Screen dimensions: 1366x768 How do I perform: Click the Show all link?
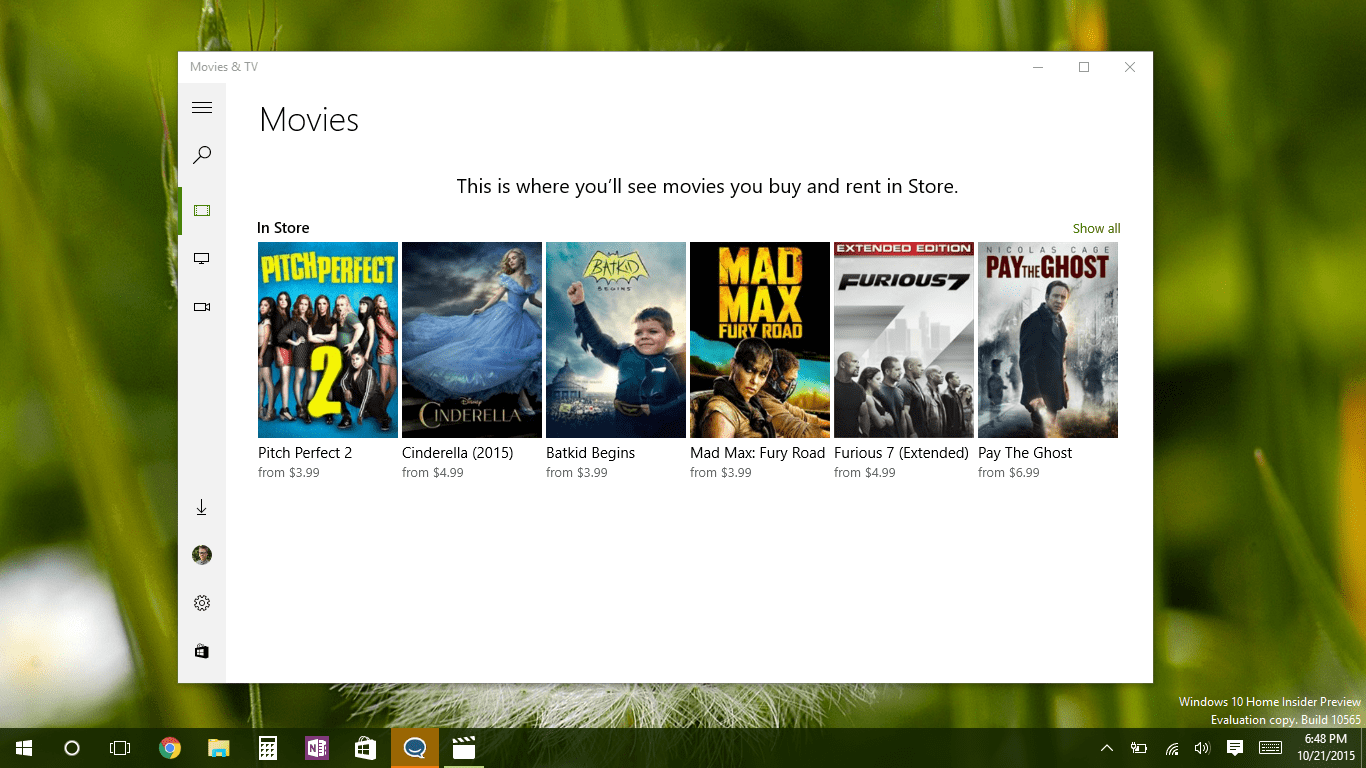tap(1096, 229)
